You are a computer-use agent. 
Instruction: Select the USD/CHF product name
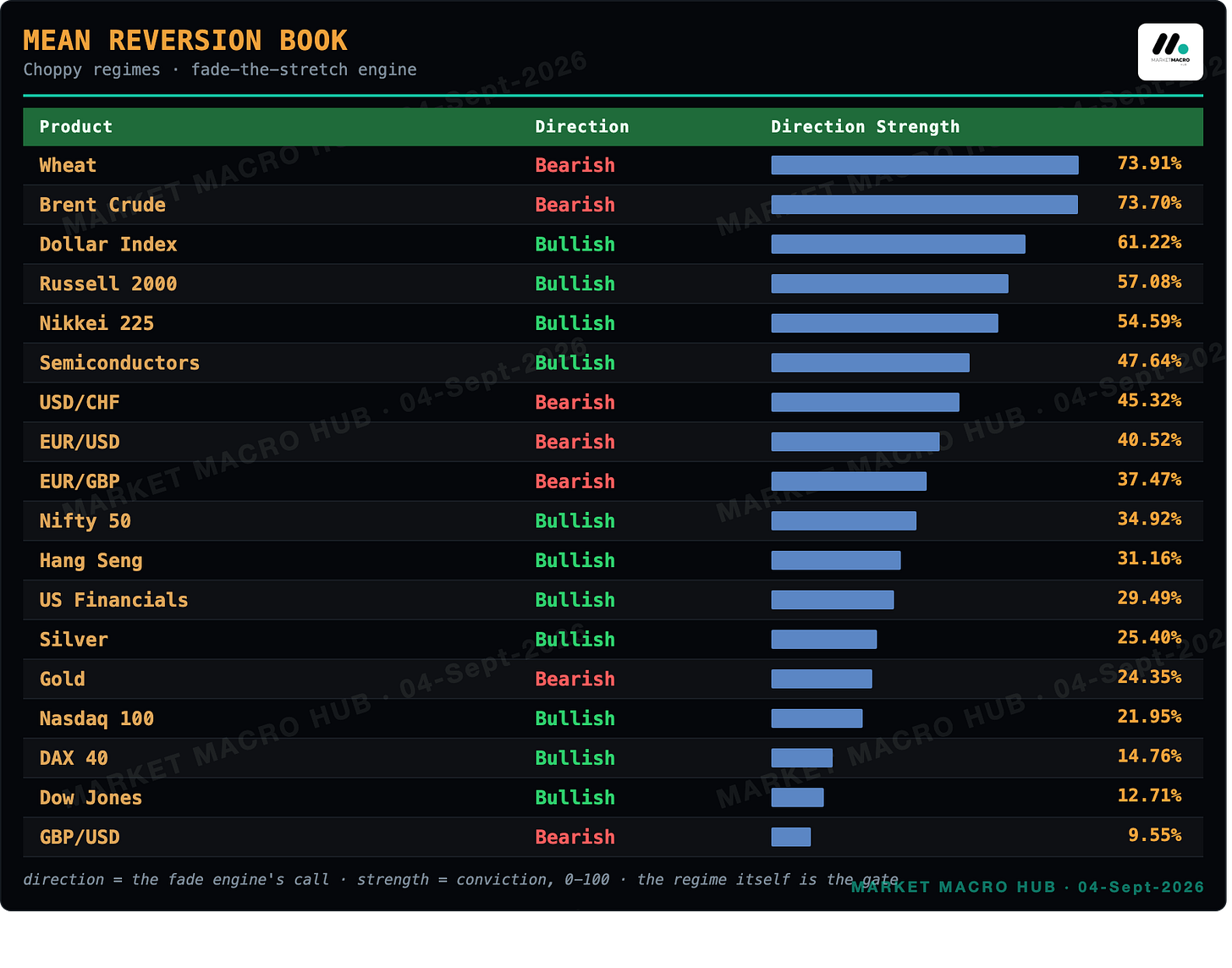pos(80,403)
